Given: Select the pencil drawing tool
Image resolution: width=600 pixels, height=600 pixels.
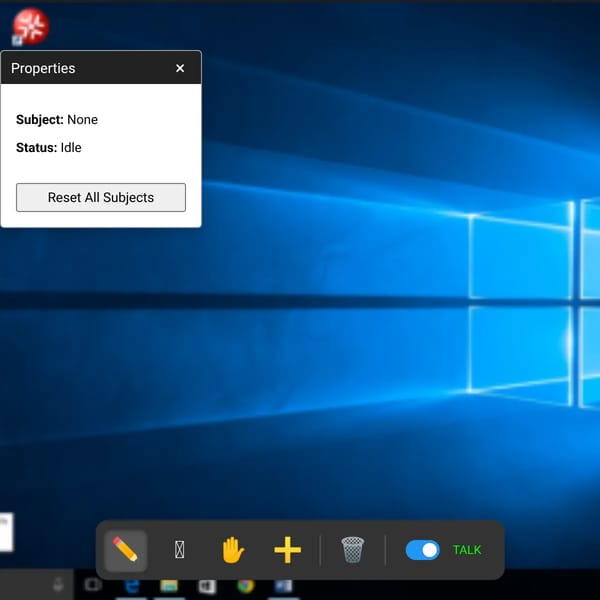Looking at the screenshot, I should (x=126, y=550).
